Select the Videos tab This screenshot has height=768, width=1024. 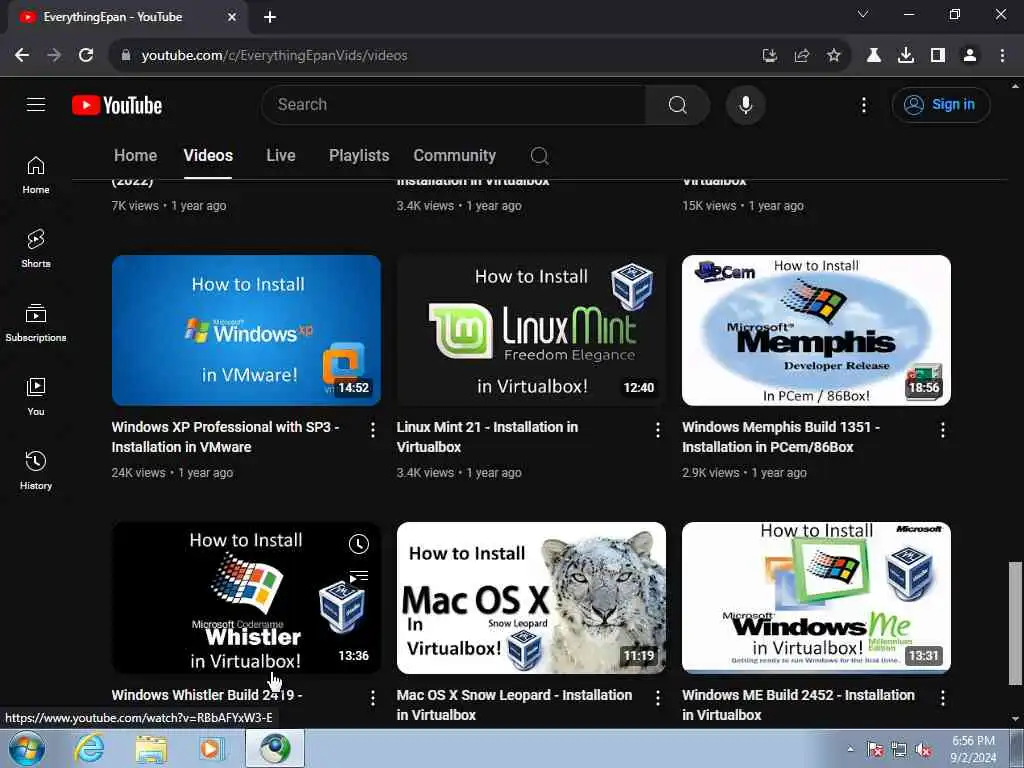pyautogui.click(x=208, y=155)
